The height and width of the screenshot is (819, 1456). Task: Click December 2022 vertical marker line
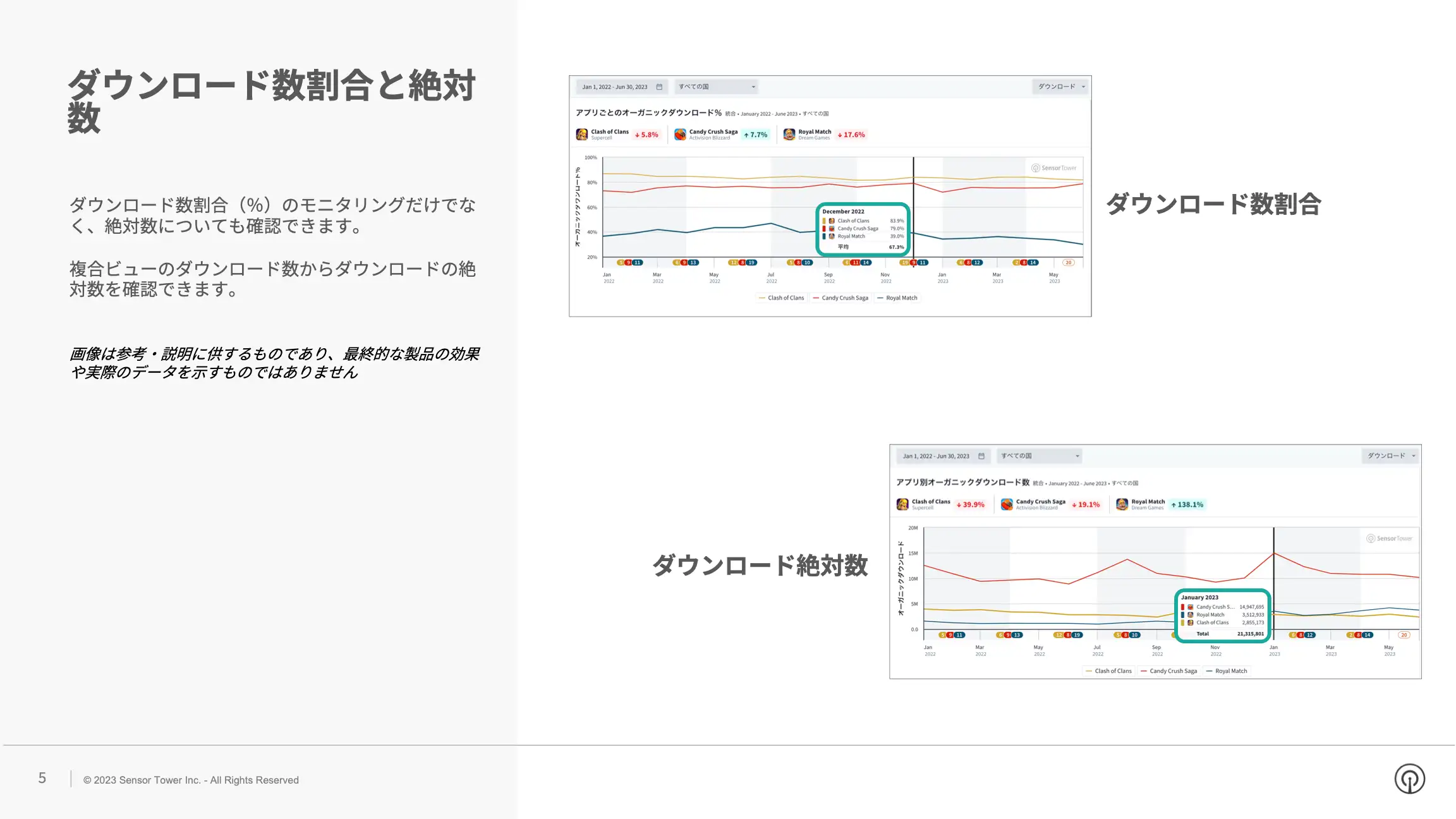[913, 212]
